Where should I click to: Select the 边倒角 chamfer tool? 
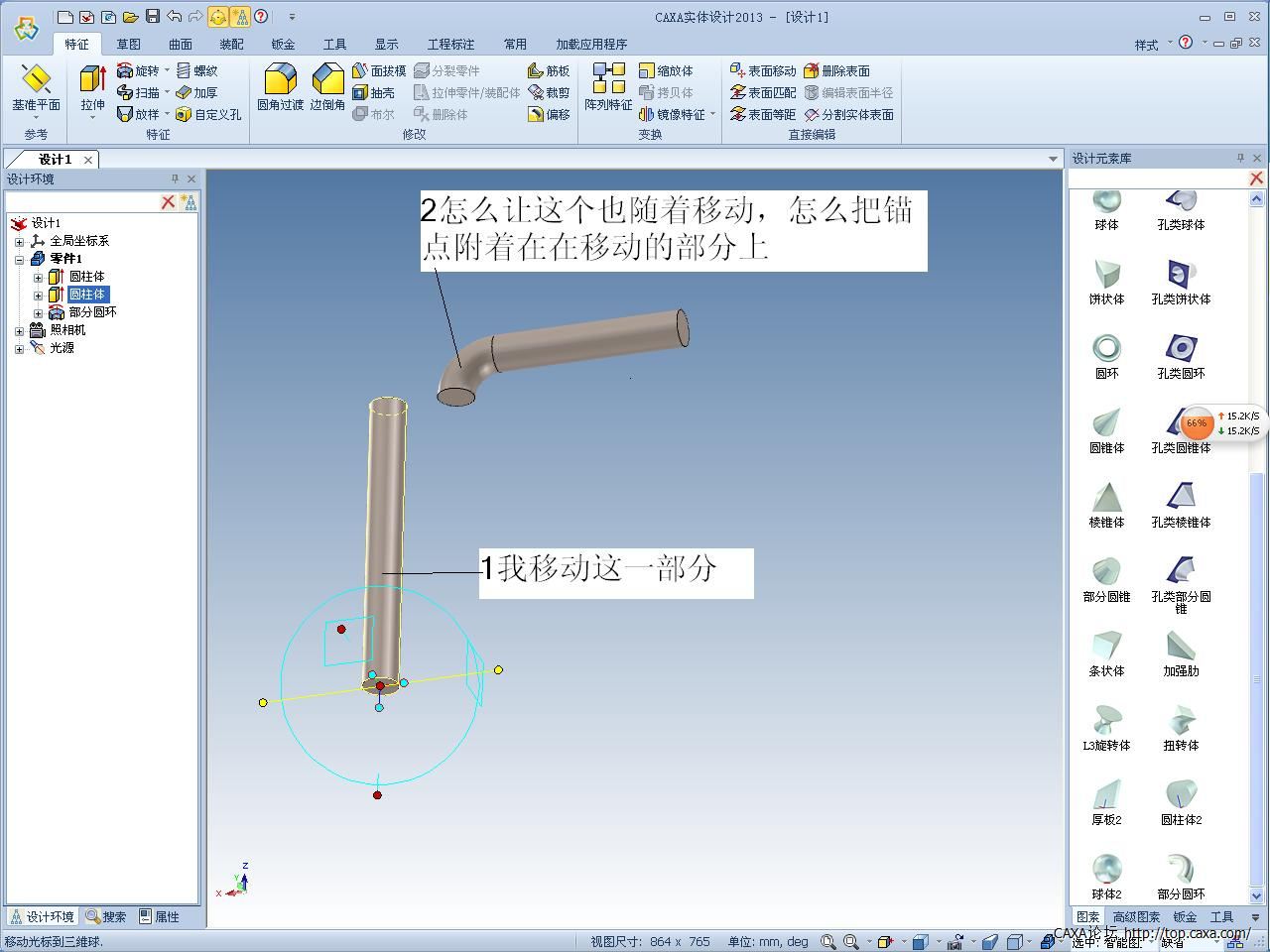coord(327,87)
